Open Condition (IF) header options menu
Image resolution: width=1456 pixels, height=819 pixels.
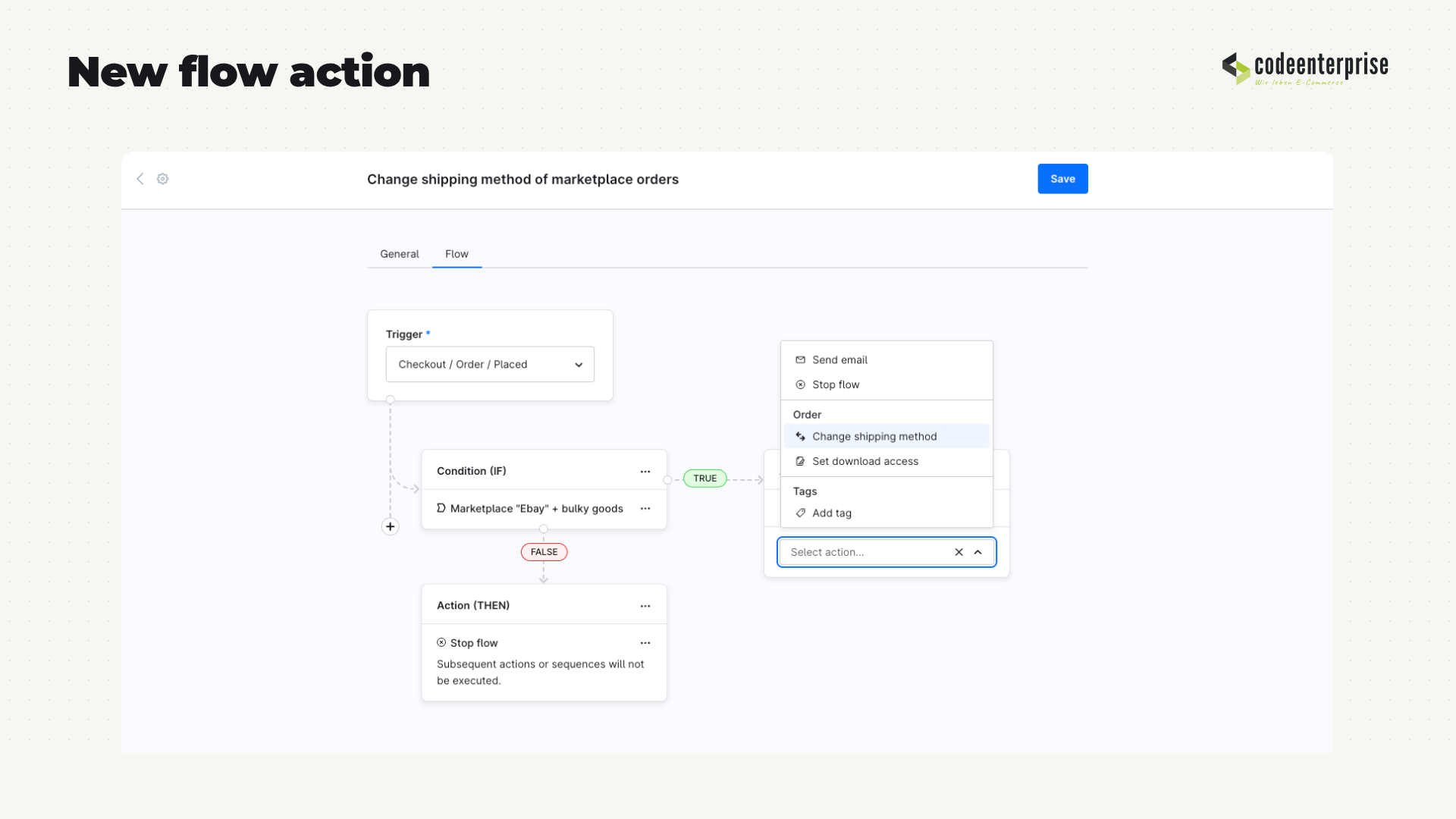pos(645,472)
